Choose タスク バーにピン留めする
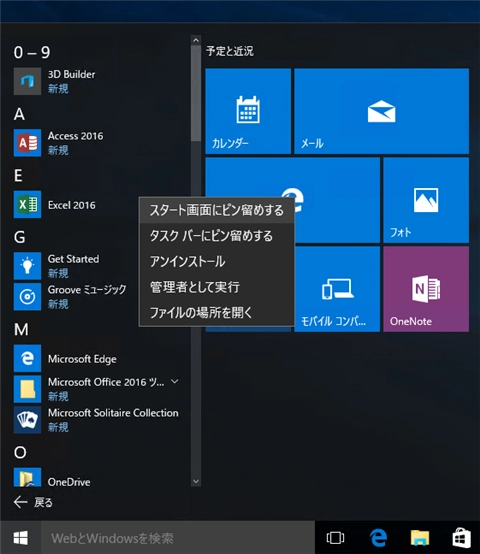This screenshot has width=480, height=554. point(217,236)
